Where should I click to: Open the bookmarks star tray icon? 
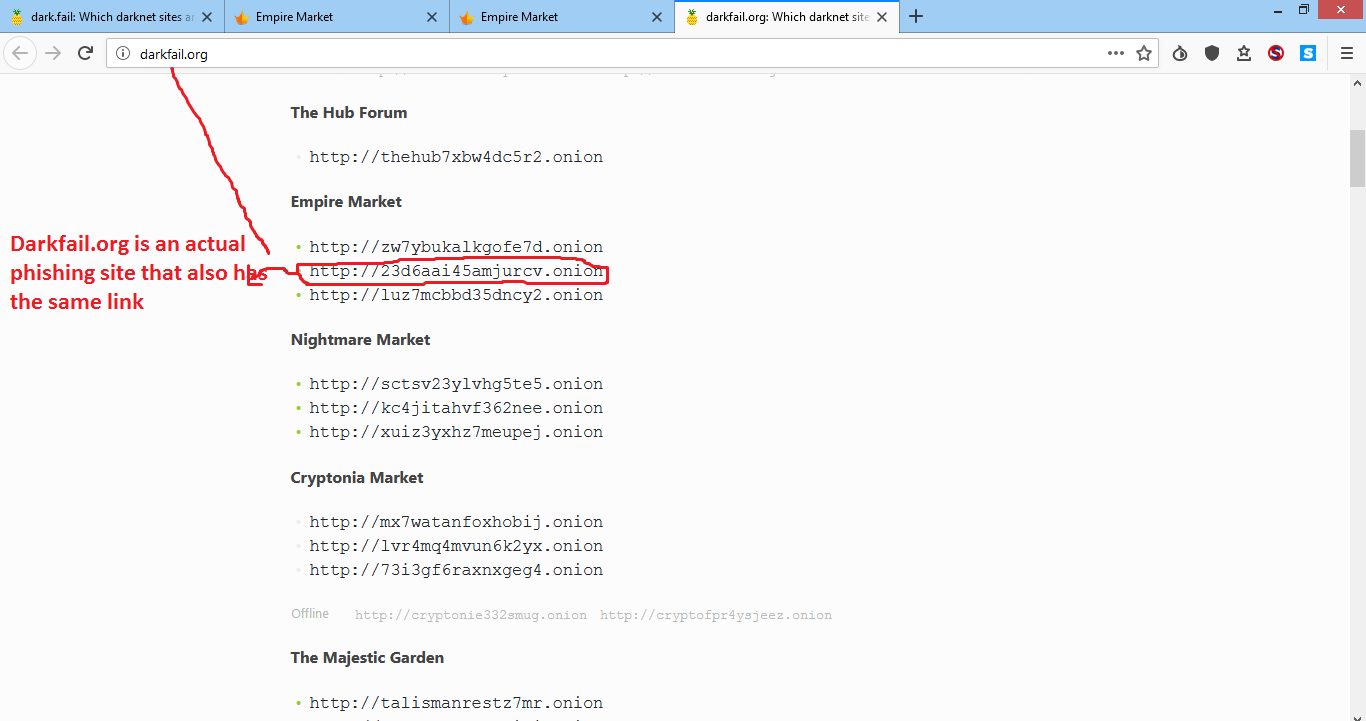coord(1244,53)
